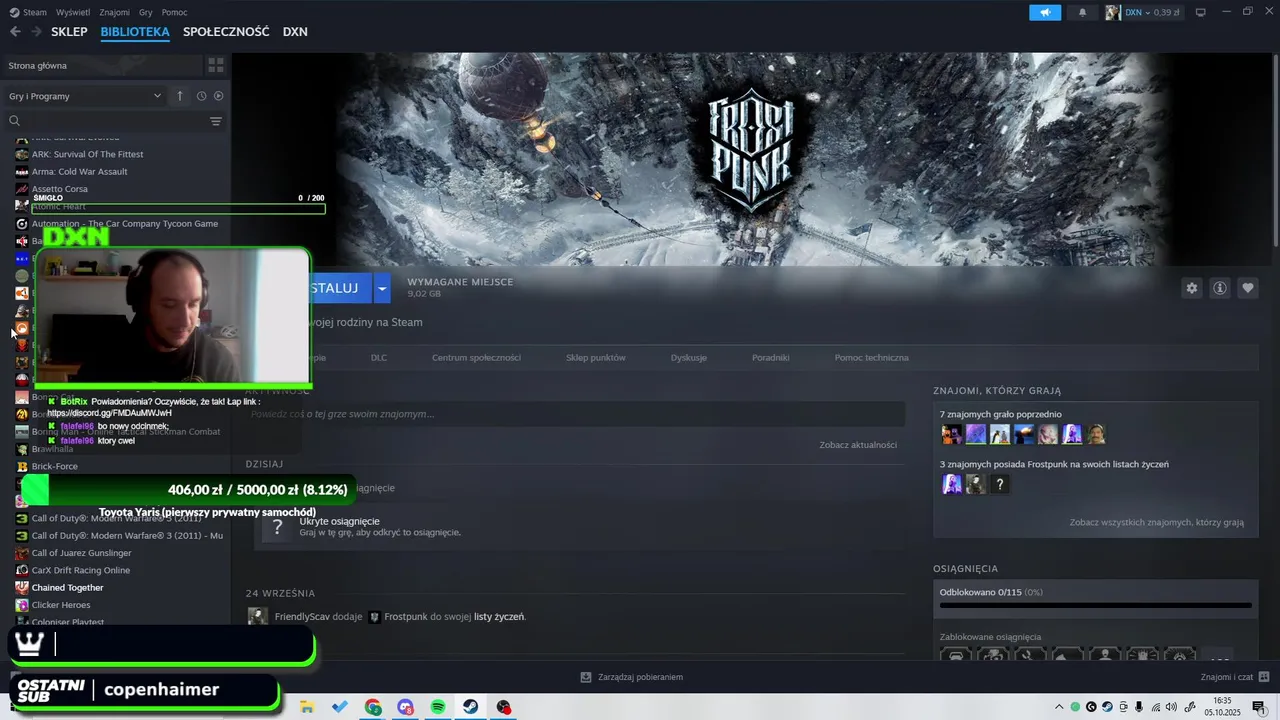Open game settings gear icon
Image resolution: width=1280 pixels, height=720 pixels.
click(x=1192, y=288)
